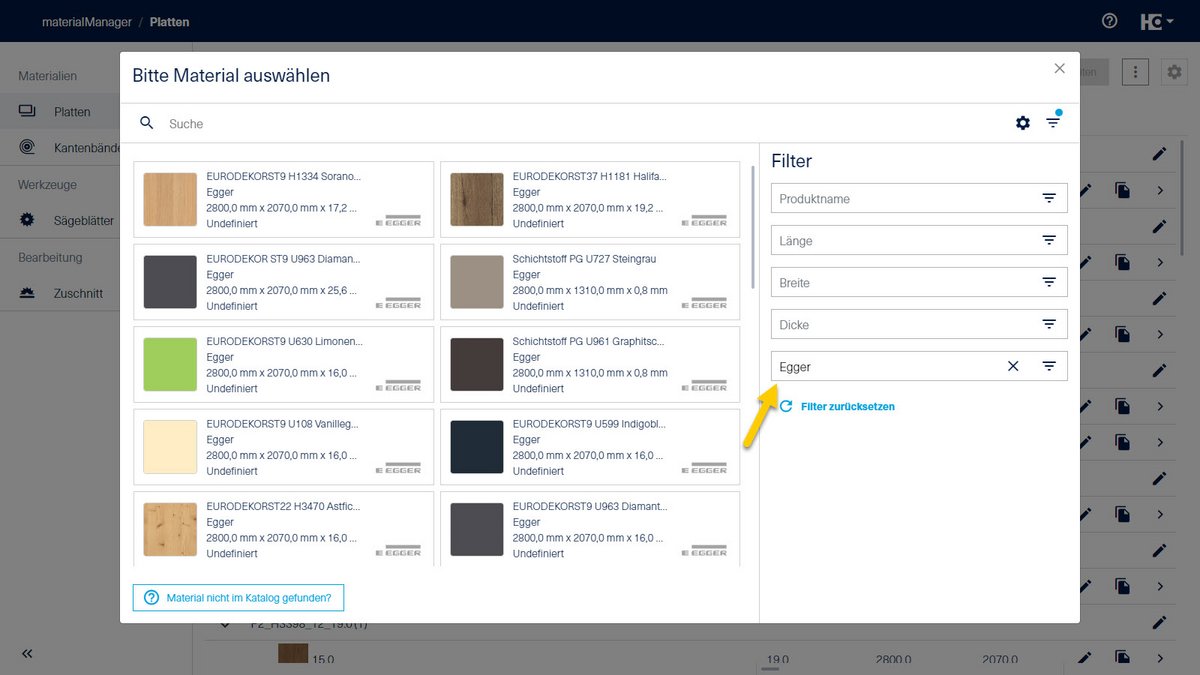Click the settings gear in the search bar
1200x675 pixels.
tap(1022, 123)
